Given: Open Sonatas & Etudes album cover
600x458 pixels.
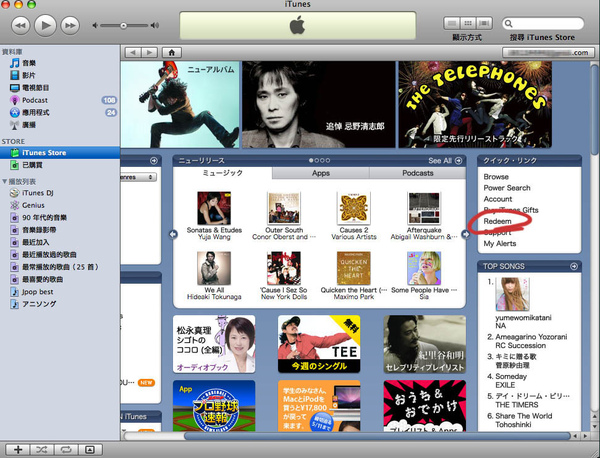Looking at the screenshot, I should tap(214, 208).
